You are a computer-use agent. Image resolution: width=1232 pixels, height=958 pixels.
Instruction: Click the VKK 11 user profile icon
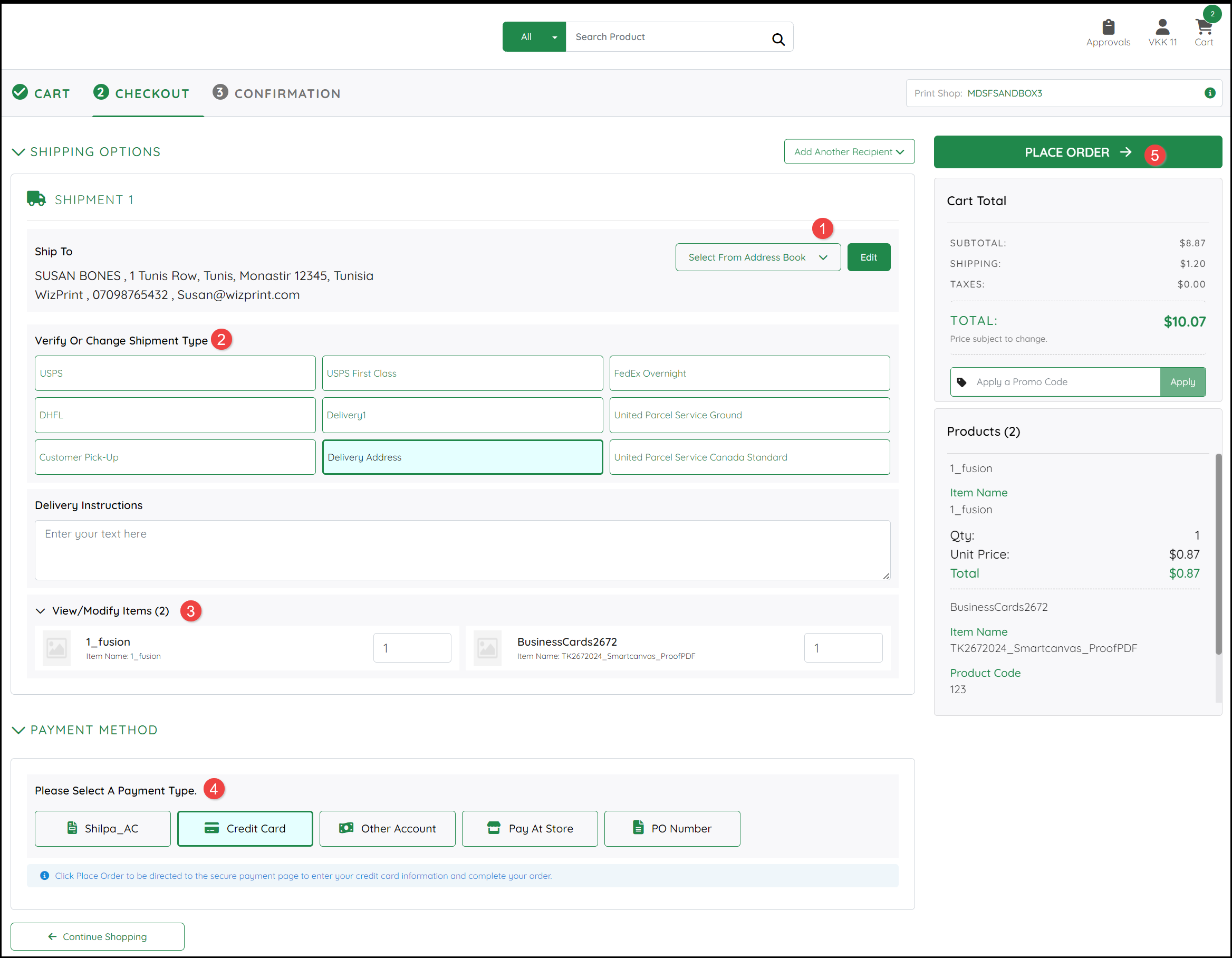[1162, 27]
